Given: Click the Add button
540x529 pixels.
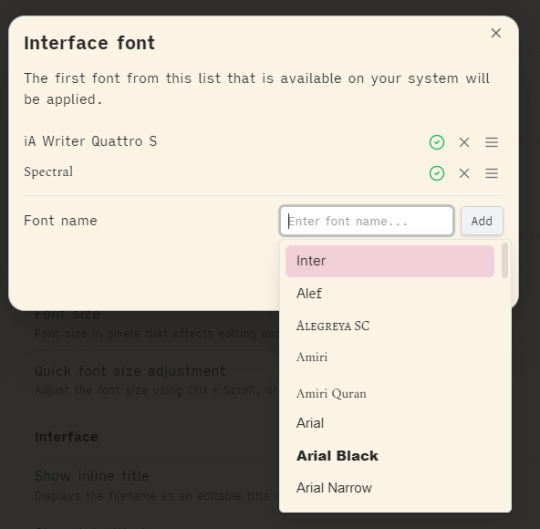Looking at the screenshot, I should 482,221.
